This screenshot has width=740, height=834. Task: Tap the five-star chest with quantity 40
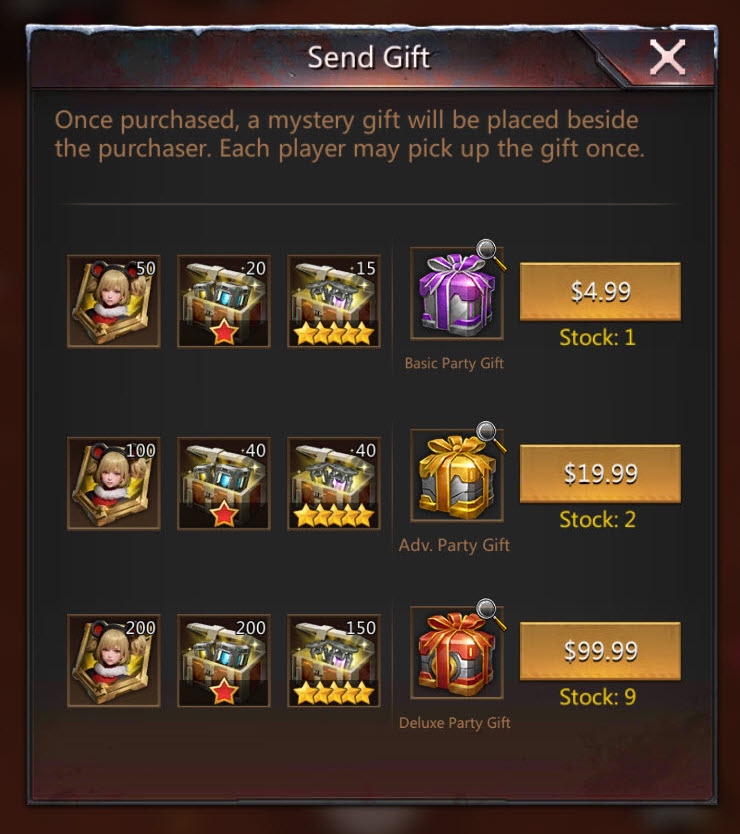(334, 483)
